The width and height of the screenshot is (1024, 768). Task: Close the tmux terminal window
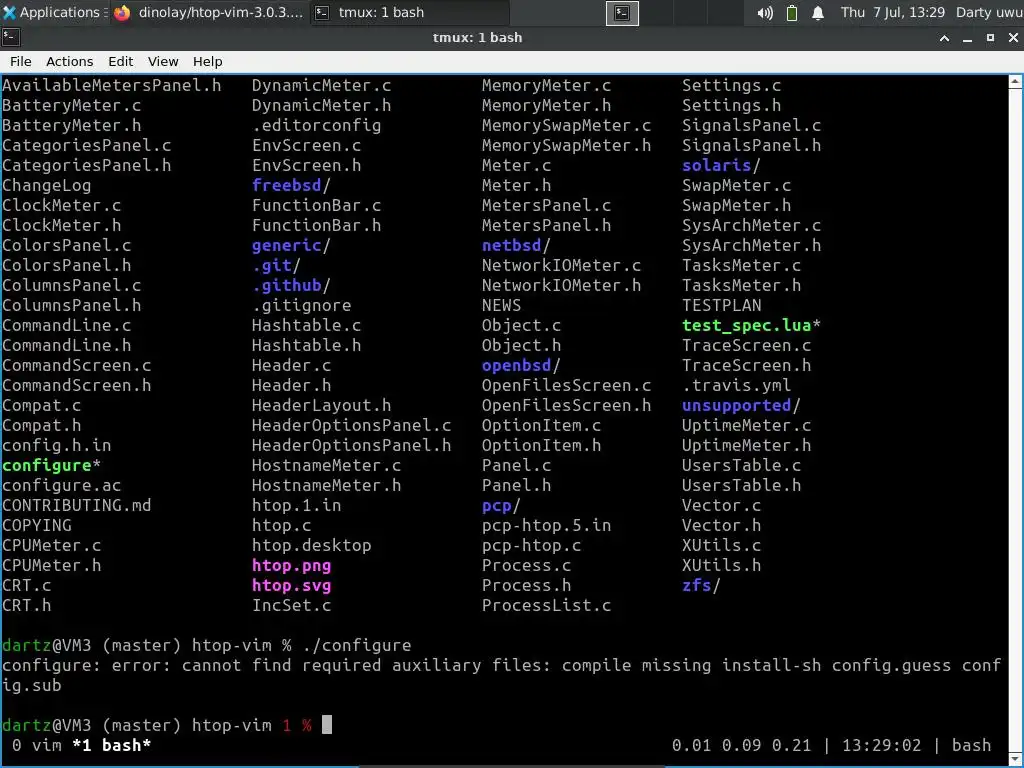(1013, 38)
